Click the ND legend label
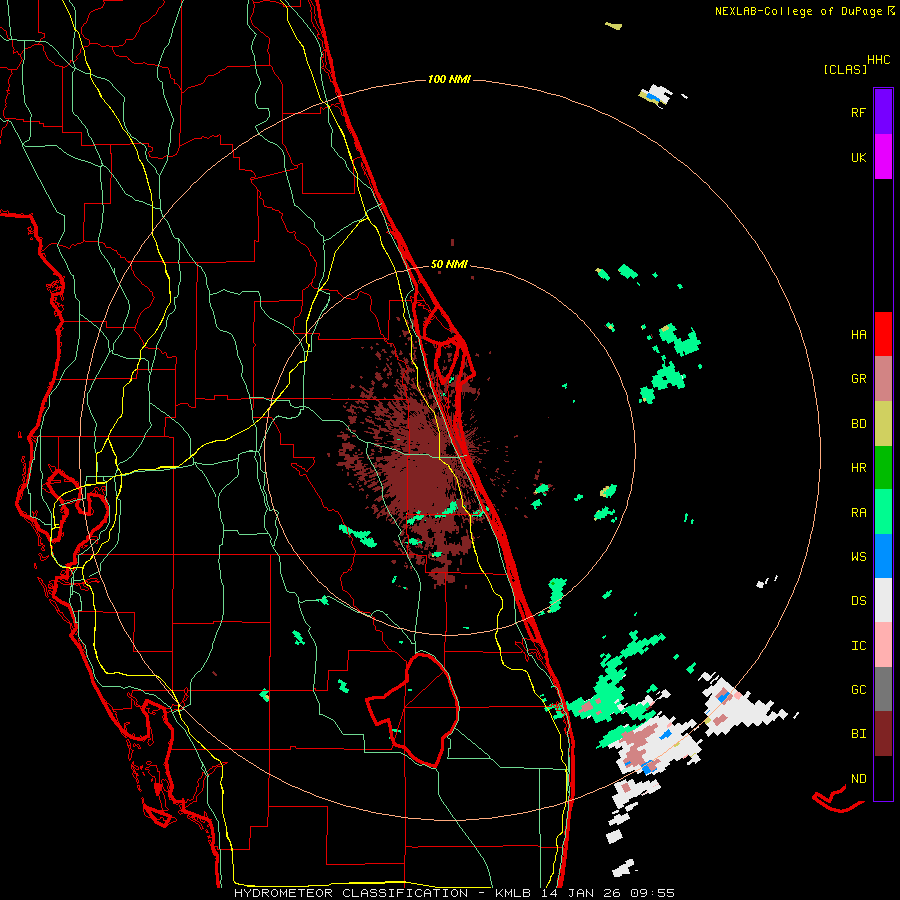The image size is (900, 900). [858, 779]
